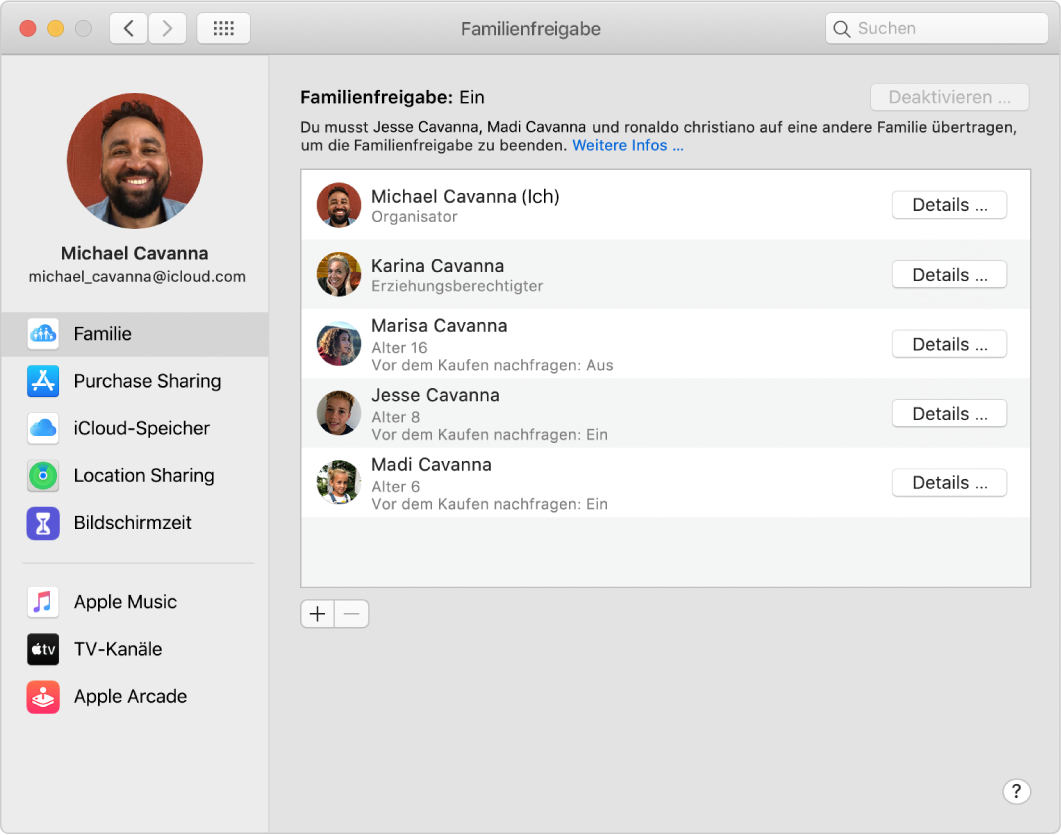The height and width of the screenshot is (835, 1061).
Task: Click Jesse Cavanna's avatar
Action: tap(338, 413)
